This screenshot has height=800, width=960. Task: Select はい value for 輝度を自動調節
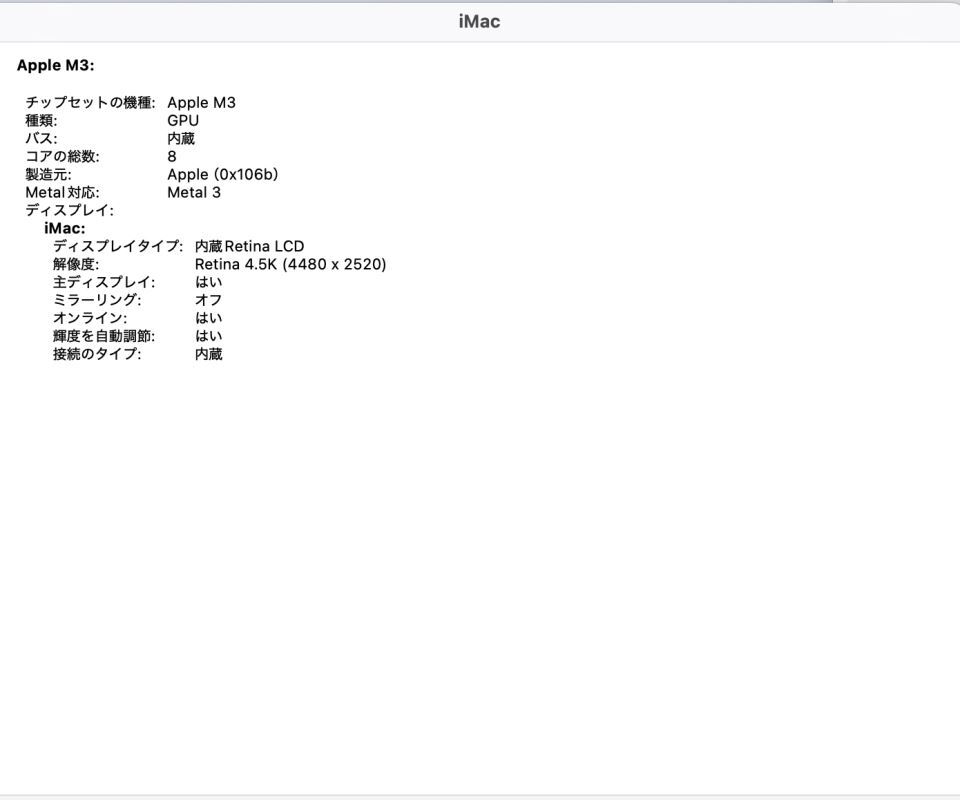click(209, 336)
